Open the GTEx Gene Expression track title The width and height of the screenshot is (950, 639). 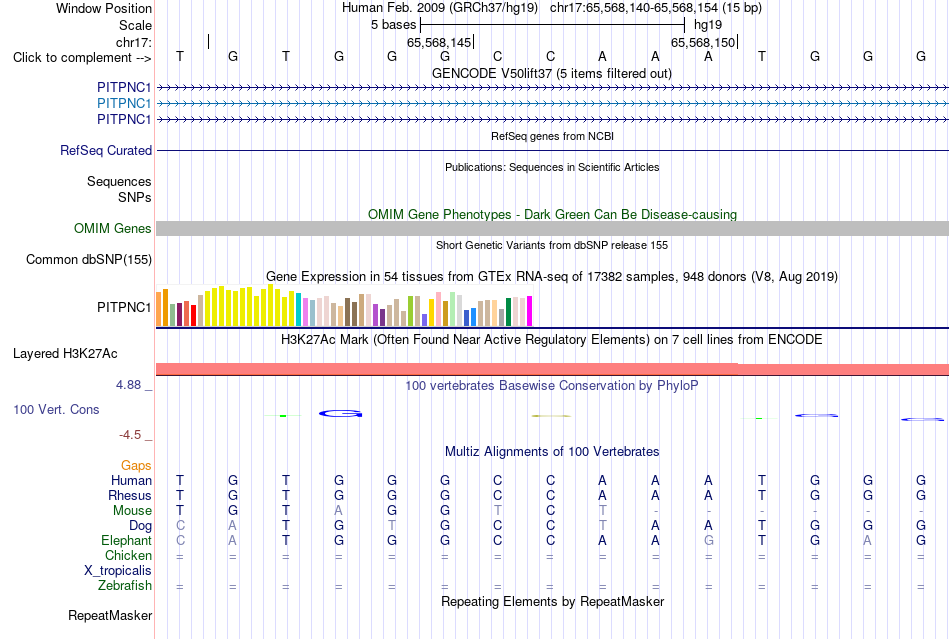[552, 277]
